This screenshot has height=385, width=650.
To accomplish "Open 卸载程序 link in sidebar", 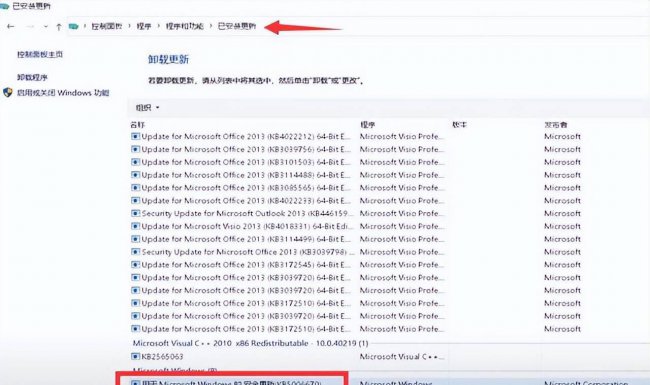I will coord(32,77).
